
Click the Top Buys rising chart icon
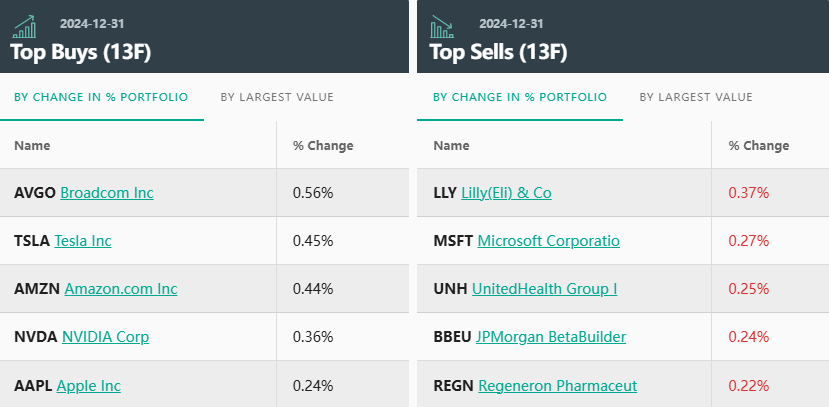coord(24,26)
